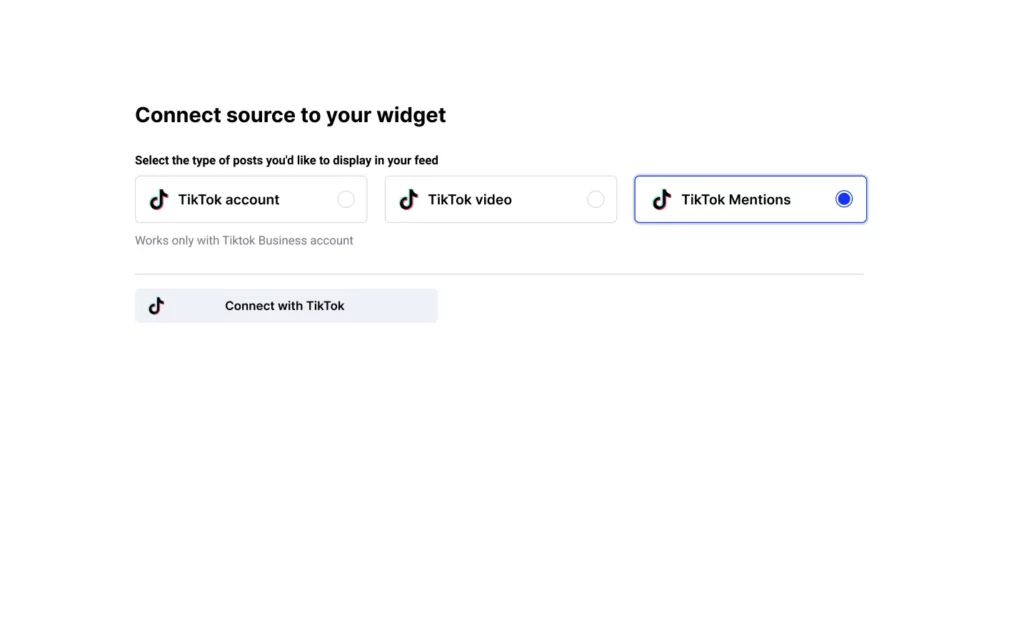The width and height of the screenshot is (1024, 643).
Task: Click the word "widget" in the page heading
Action: click(411, 115)
